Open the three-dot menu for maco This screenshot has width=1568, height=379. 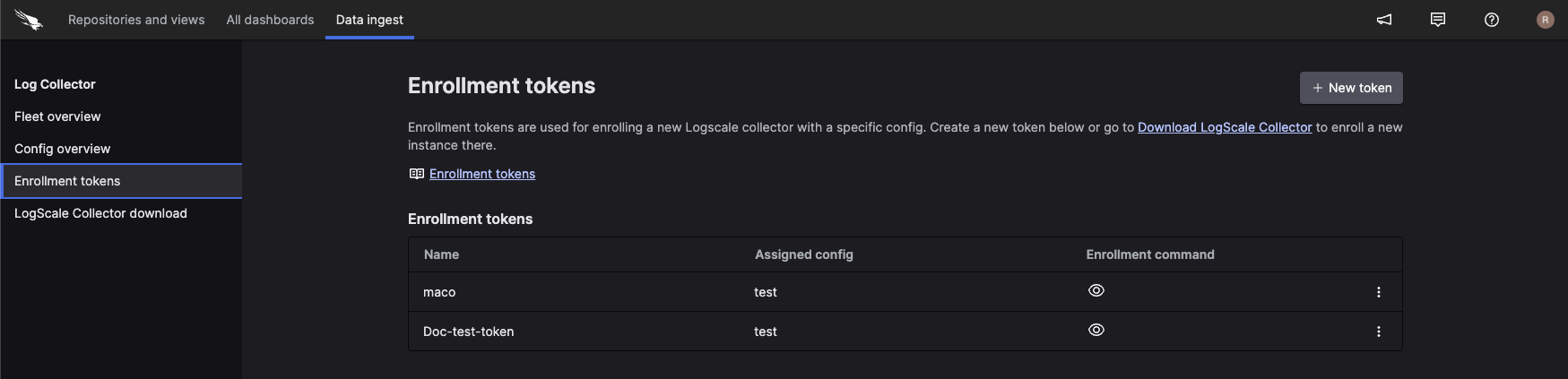tap(1378, 292)
